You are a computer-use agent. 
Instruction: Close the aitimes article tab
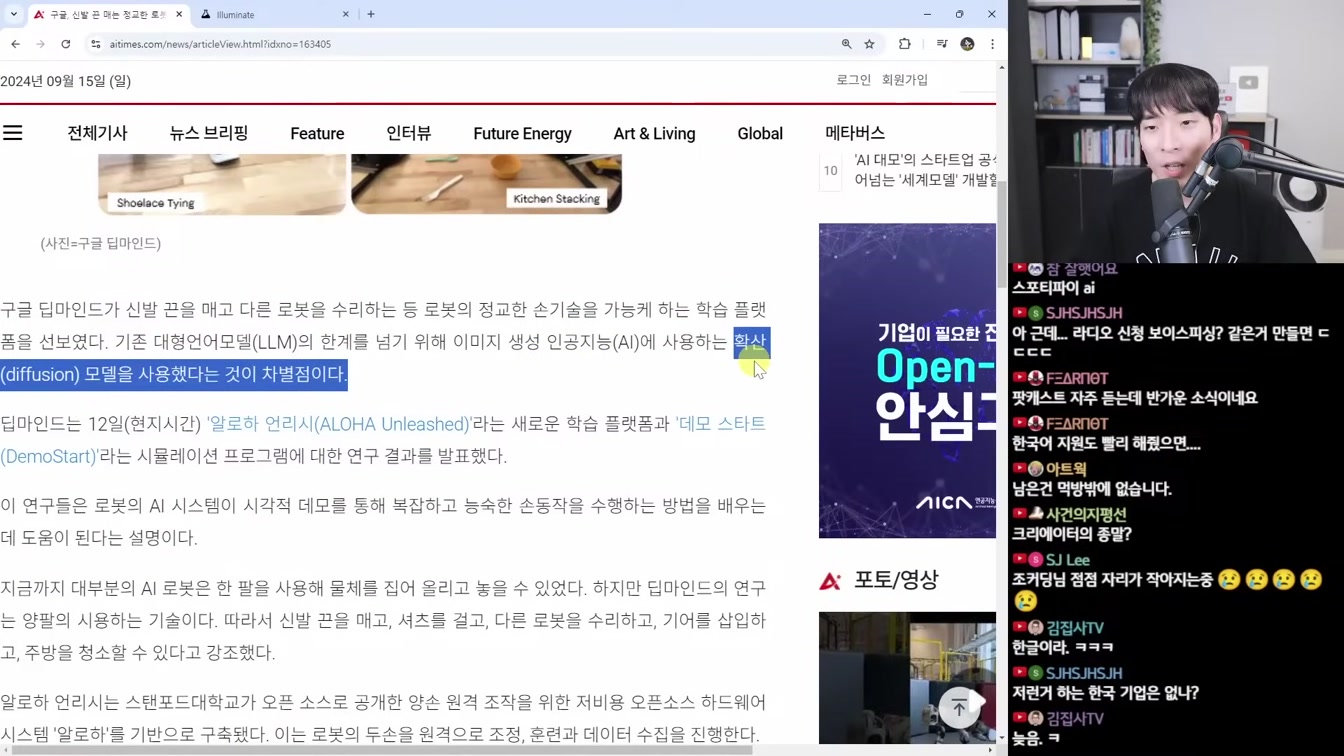[179, 15]
